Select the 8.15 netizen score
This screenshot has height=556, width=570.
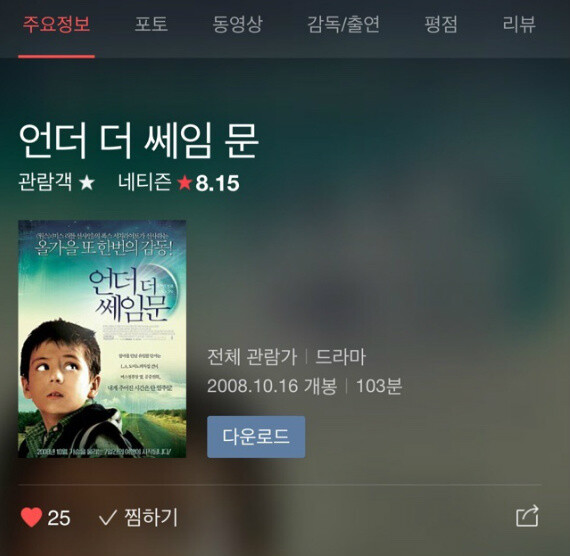pos(217,183)
